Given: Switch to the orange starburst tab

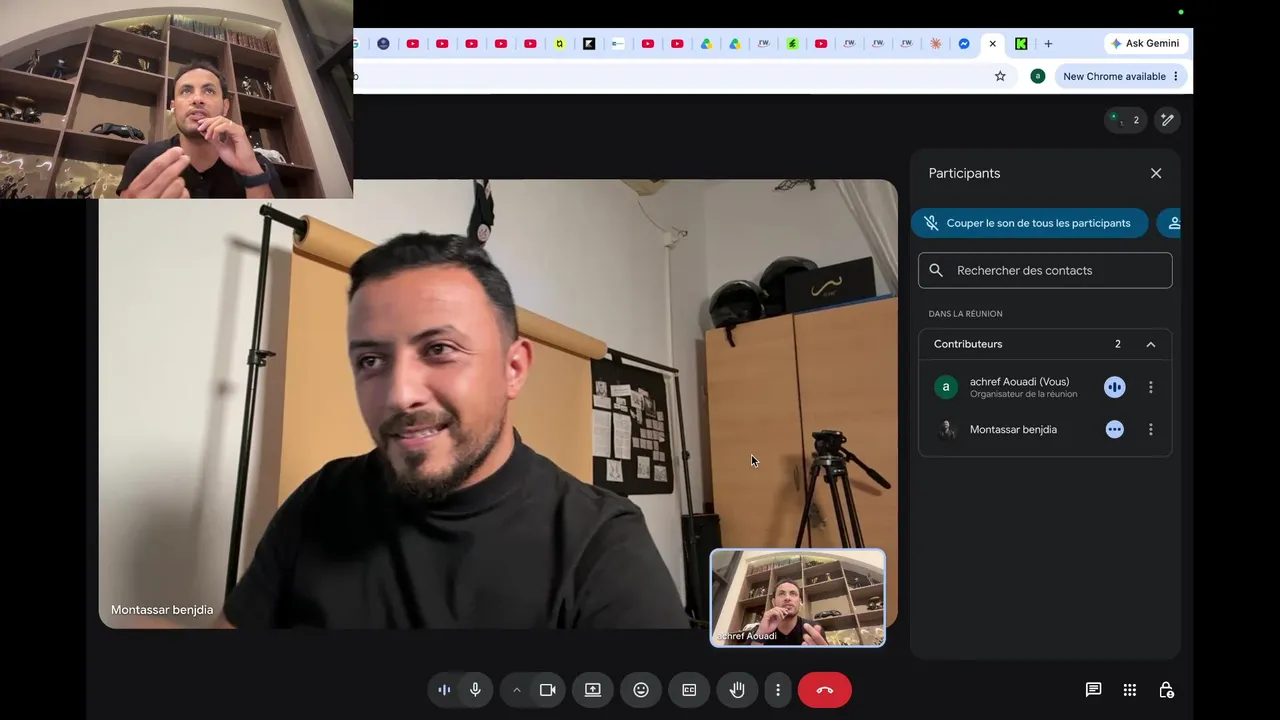Looking at the screenshot, I should [x=936, y=44].
